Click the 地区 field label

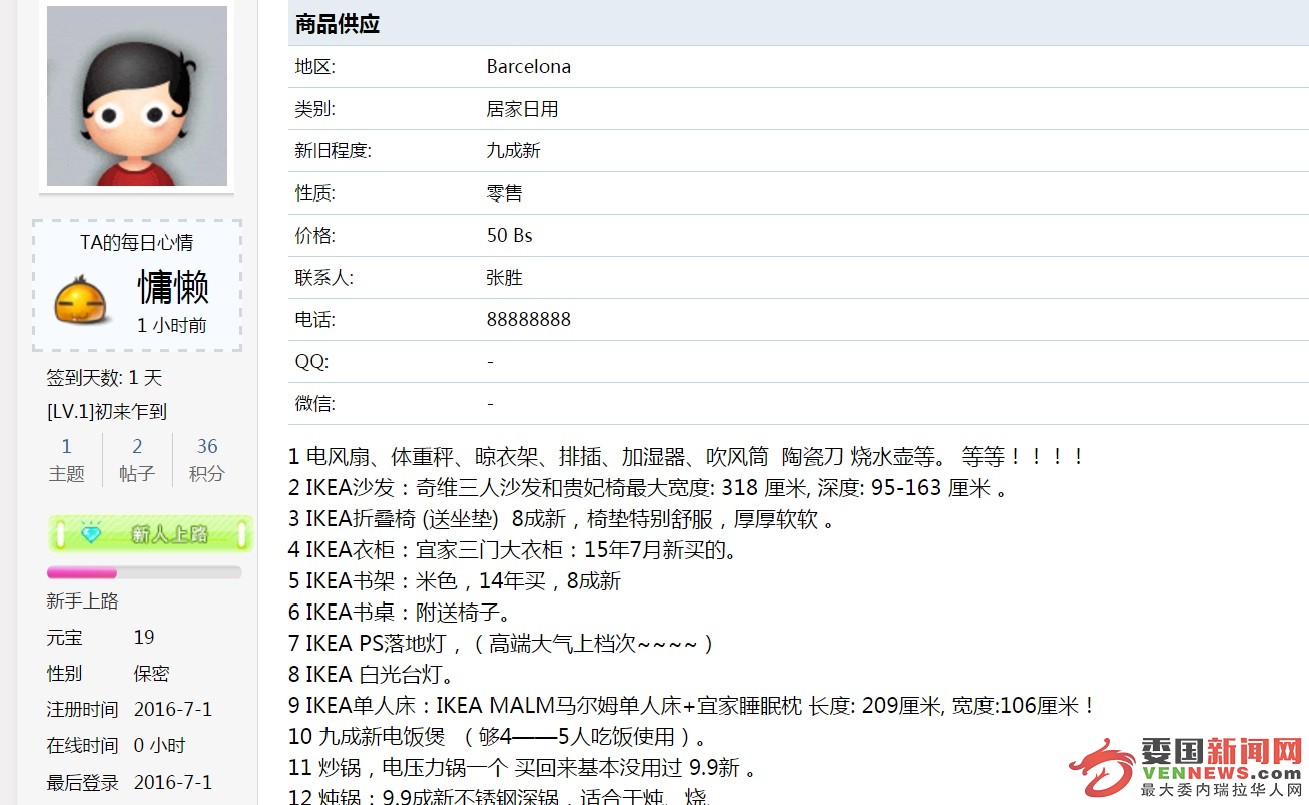[x=315, y=67]
